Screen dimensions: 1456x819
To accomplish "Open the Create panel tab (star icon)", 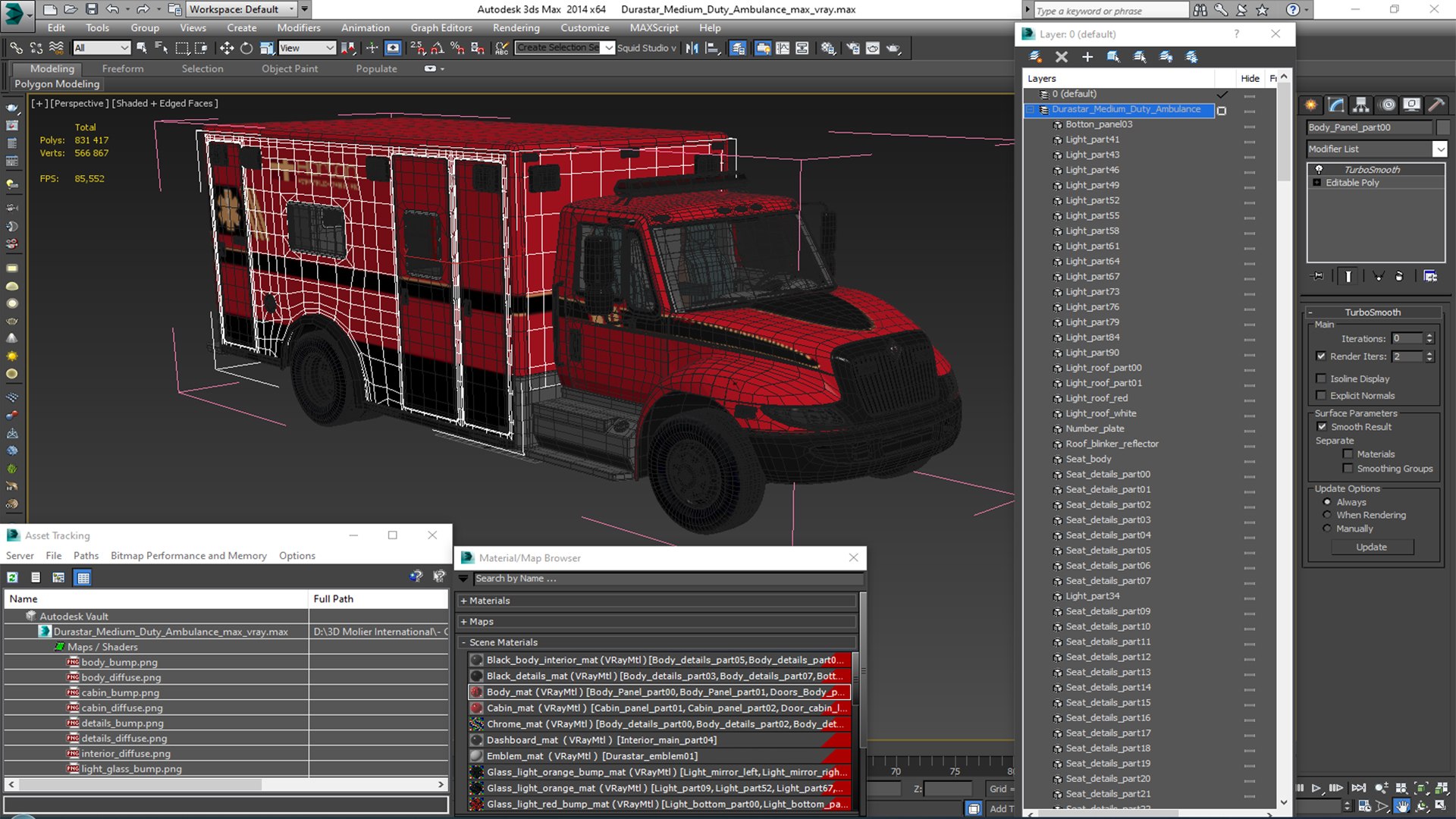I will [1311, 105].
